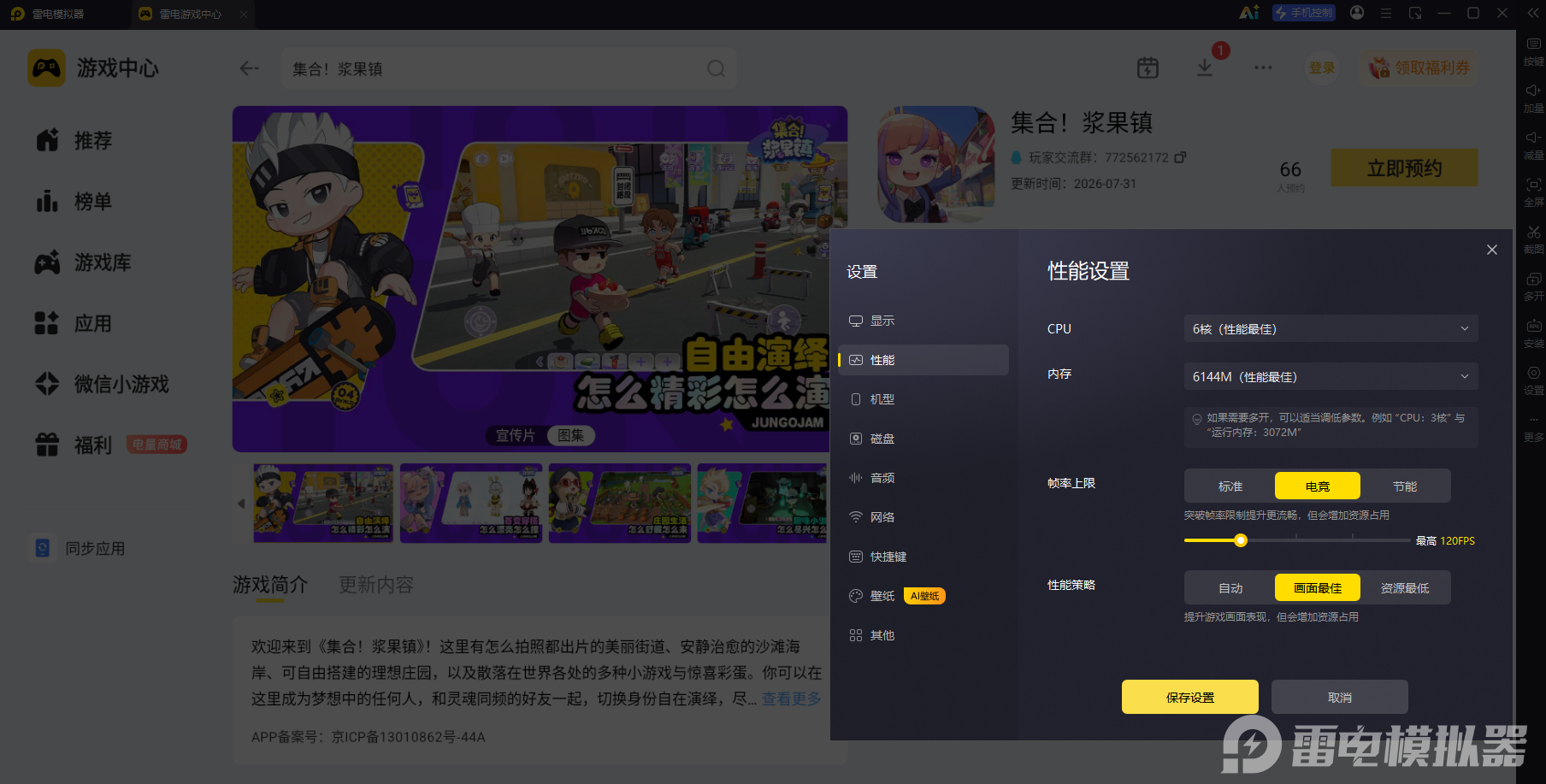
Task: Open the 应用 apps page
Action: click(74, 324)
